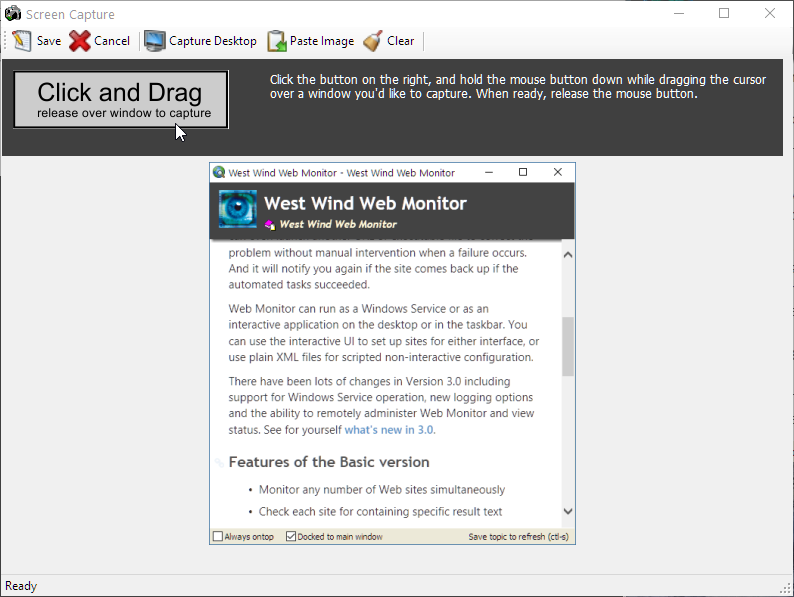
Task: Close the West Wind Web Monitor window
Action: coord(558,173)
